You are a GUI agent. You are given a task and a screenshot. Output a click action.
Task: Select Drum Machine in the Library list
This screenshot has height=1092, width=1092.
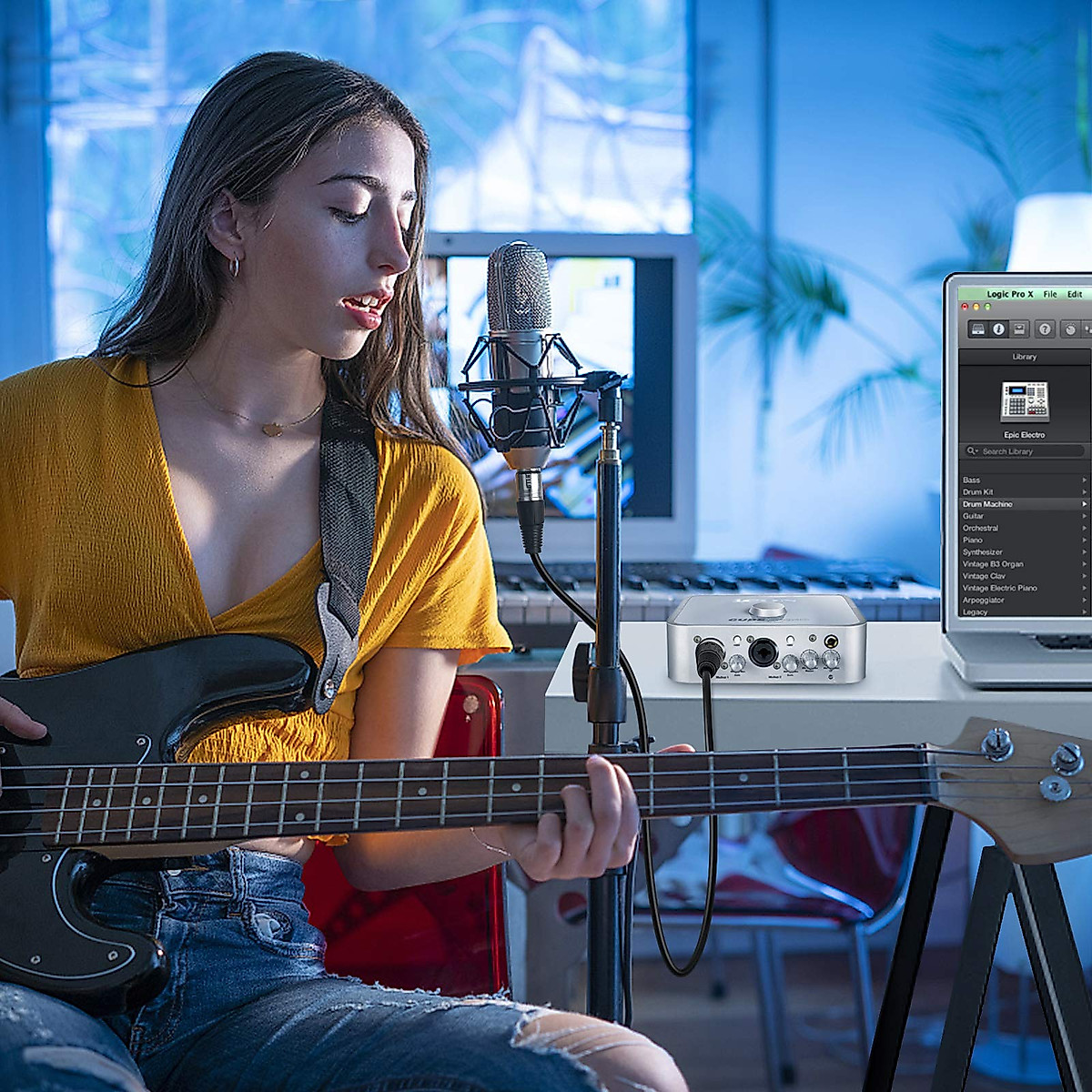[x=987, y=504]
